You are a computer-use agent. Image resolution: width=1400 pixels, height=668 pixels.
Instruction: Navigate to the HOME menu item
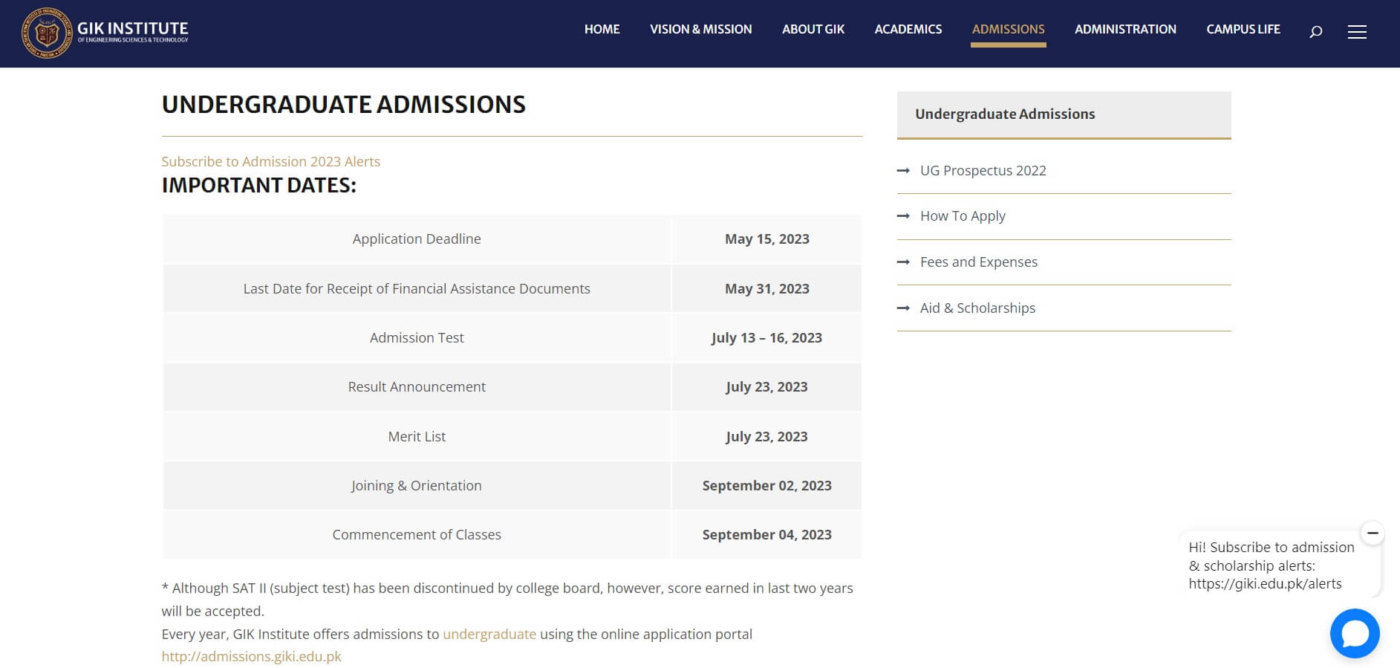pos(602,29)
